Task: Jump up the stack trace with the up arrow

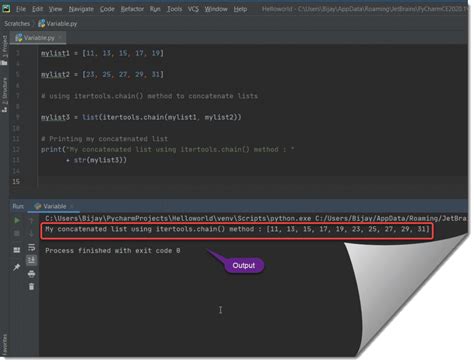Action: (x=31, y=220)
